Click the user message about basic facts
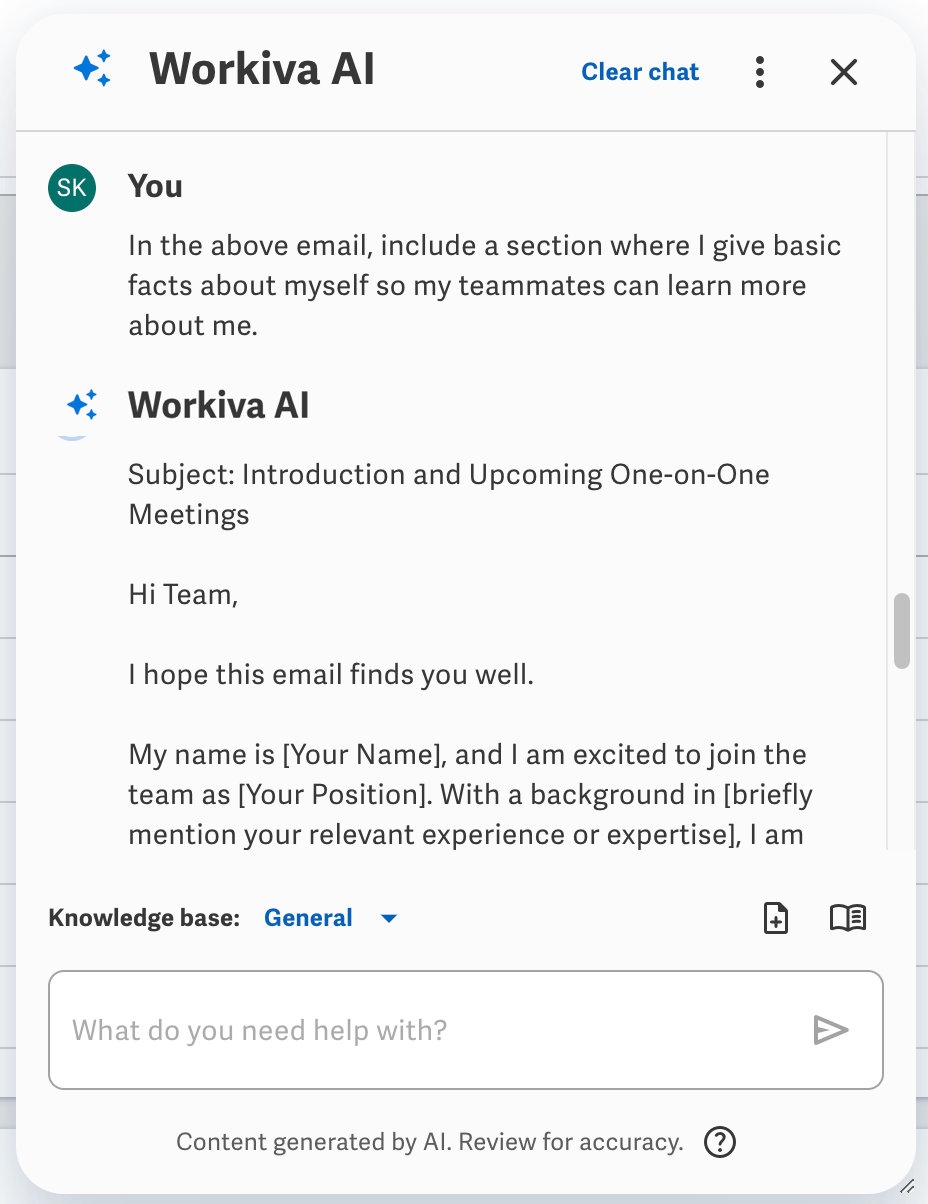The width and height of the screenshot is (928, 1204). (x=485, y=286)
